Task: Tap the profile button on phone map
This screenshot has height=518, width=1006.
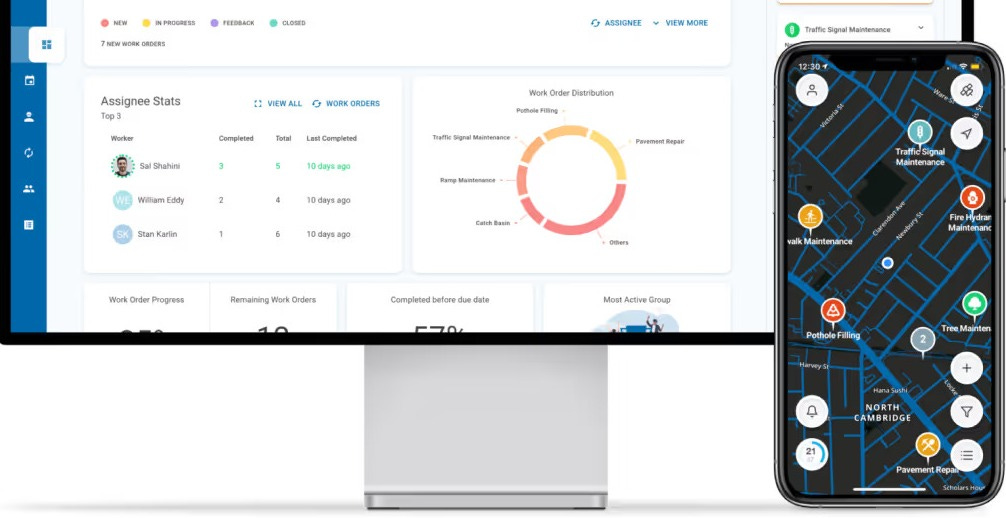Action: (x=812, y=90)
